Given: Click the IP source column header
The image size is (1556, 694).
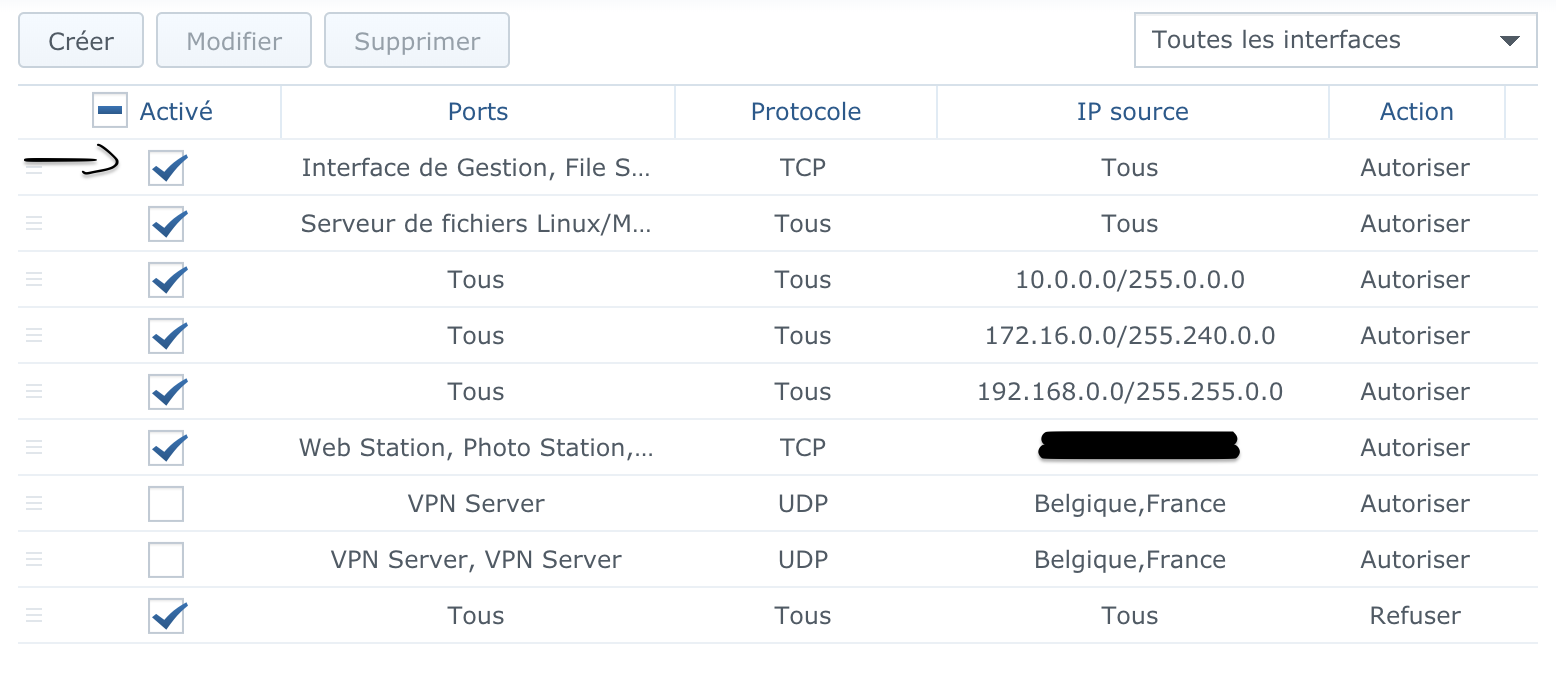Looking at the screenshot, I should (1132, 112).
